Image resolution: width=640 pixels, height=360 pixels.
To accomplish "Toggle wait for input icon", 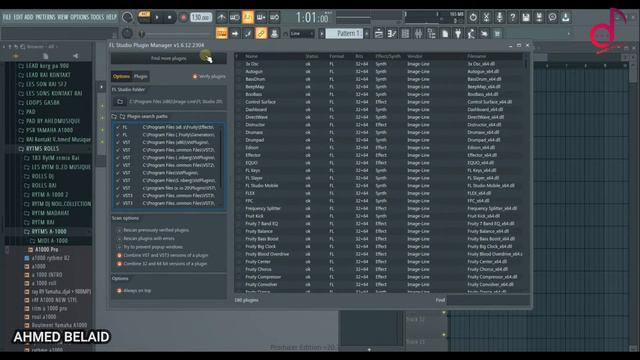I will click(235, 18).
